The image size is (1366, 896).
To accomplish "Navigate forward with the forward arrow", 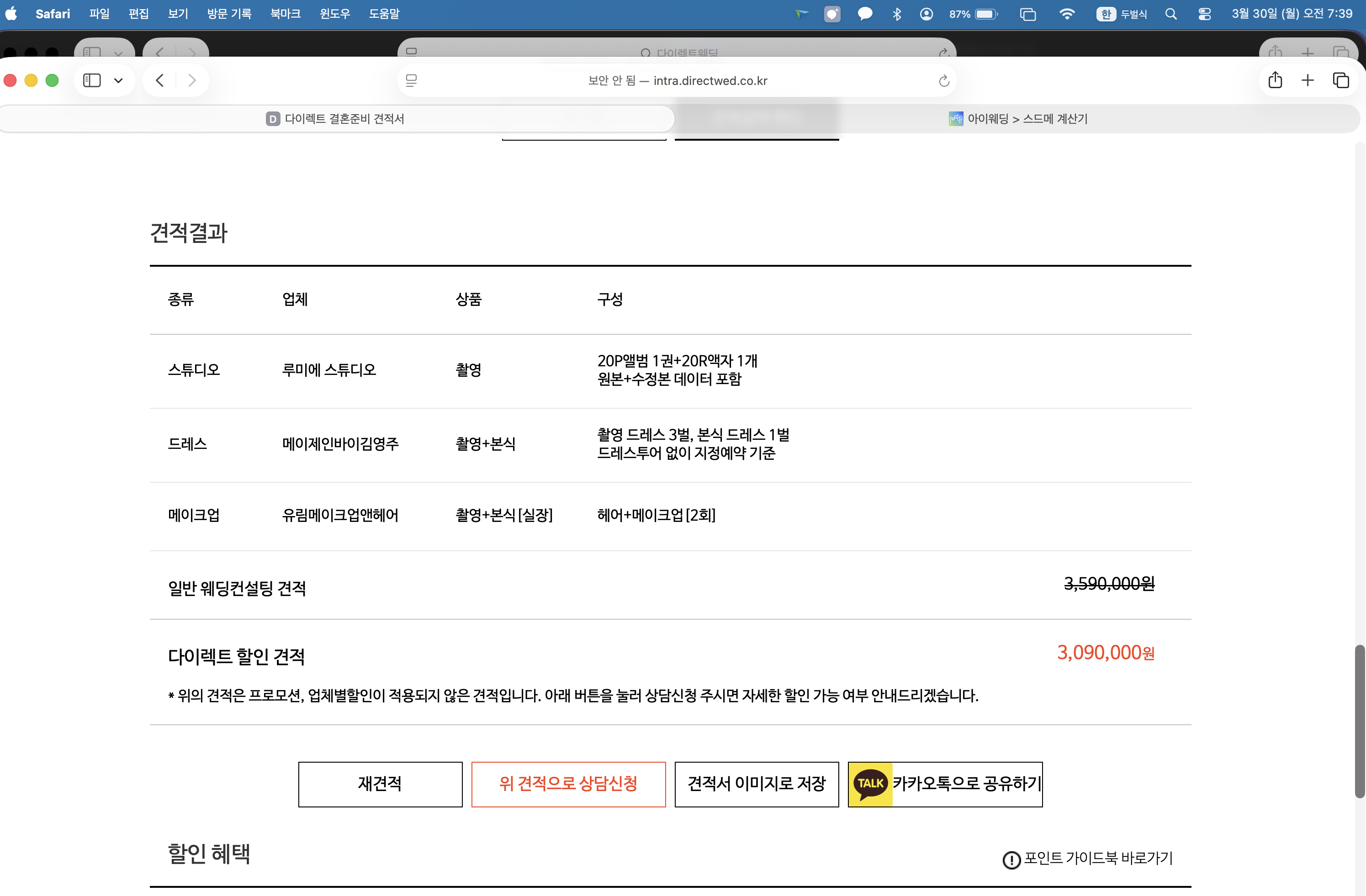I will (192, 80).
